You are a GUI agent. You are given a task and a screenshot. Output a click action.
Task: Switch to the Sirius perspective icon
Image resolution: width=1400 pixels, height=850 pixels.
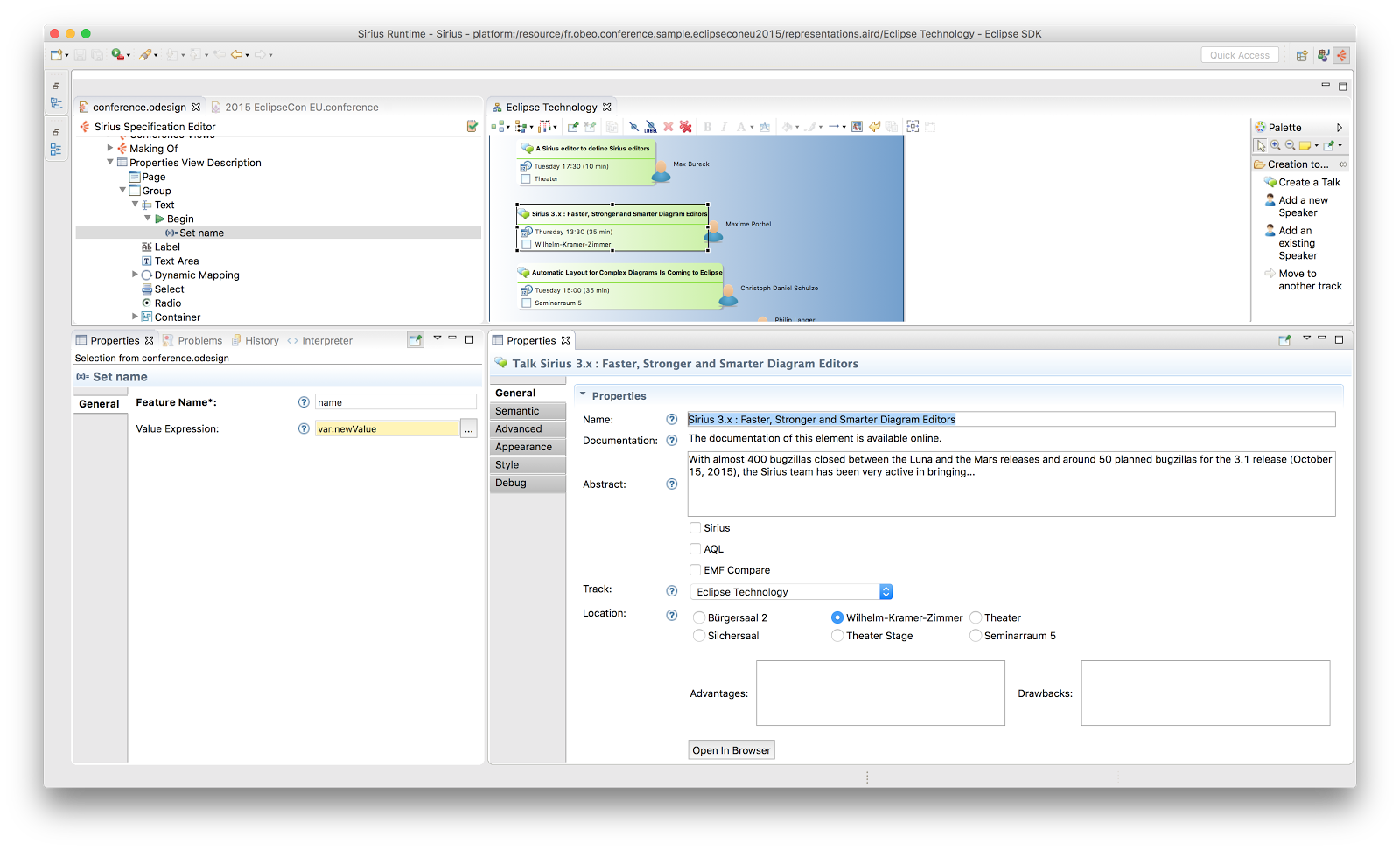click(1341, 55)
